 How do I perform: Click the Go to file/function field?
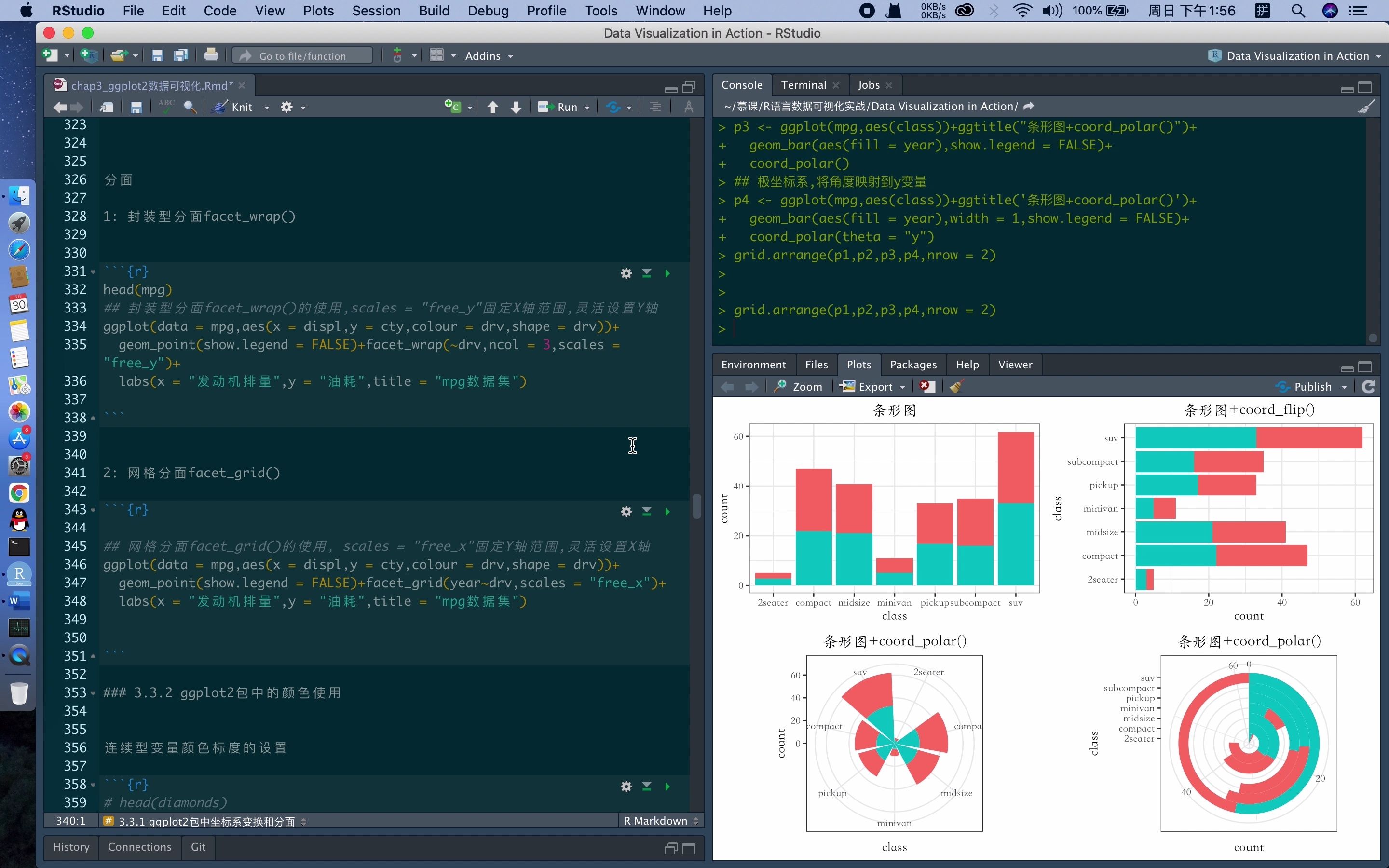(303, 55)
